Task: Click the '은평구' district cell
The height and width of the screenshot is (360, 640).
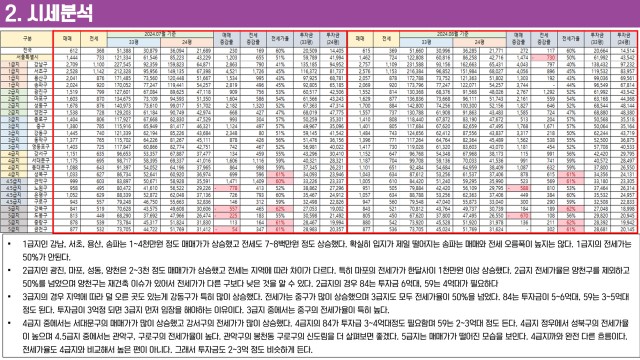Action: pyautogui.click(x=40, y=195)
